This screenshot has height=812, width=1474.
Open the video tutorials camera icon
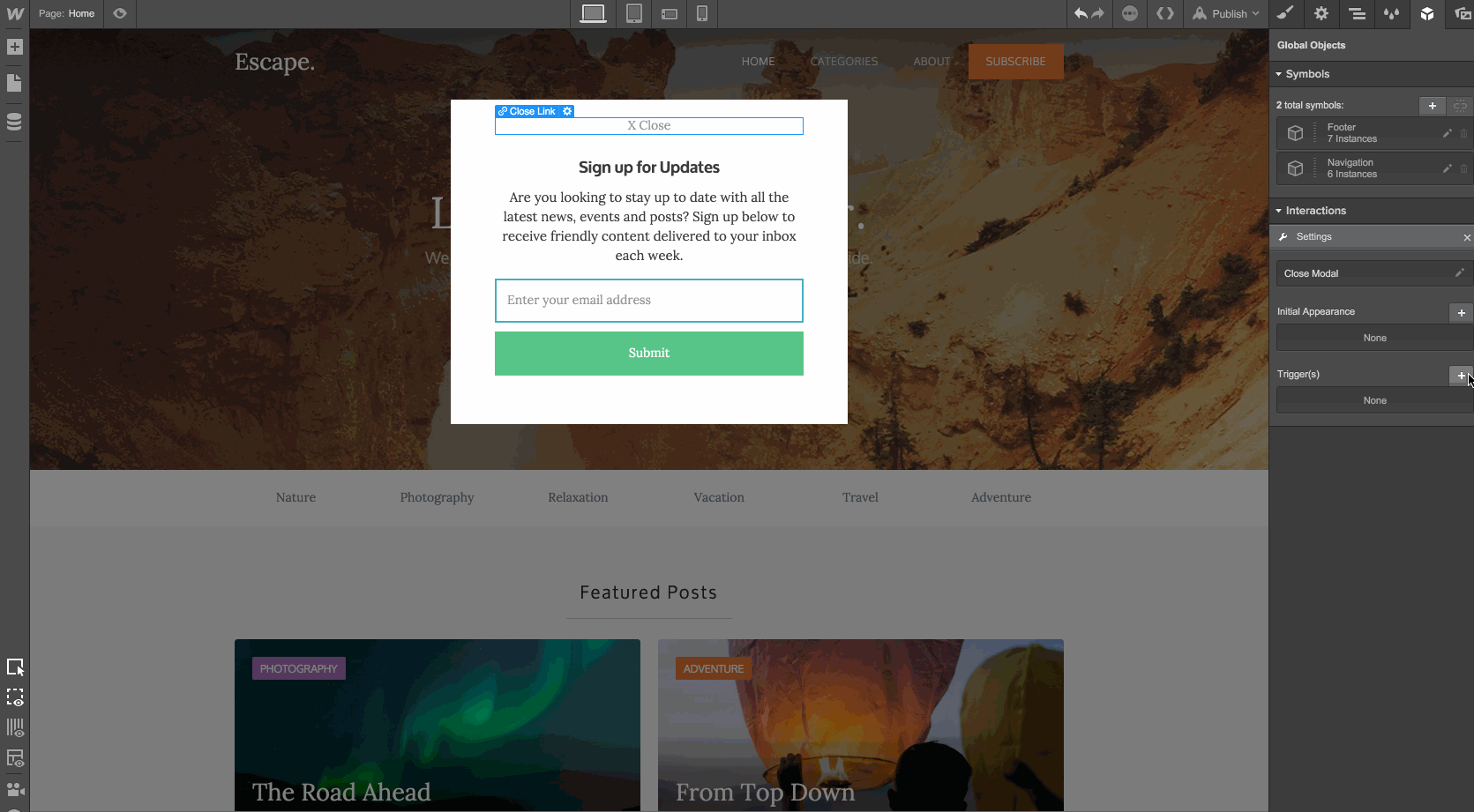[x=15, y=789]
